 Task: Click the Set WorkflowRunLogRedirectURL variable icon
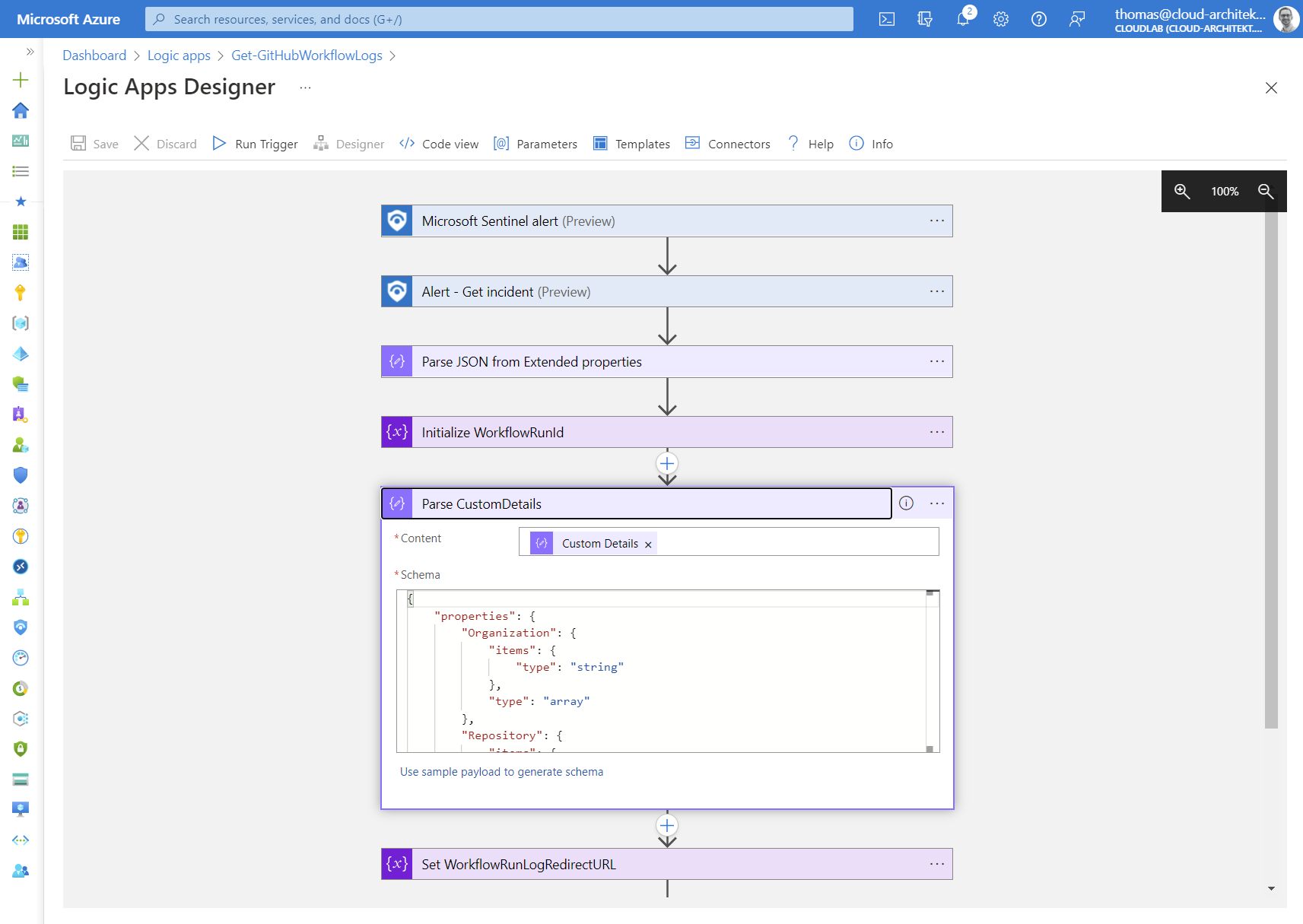coord(397,864)
